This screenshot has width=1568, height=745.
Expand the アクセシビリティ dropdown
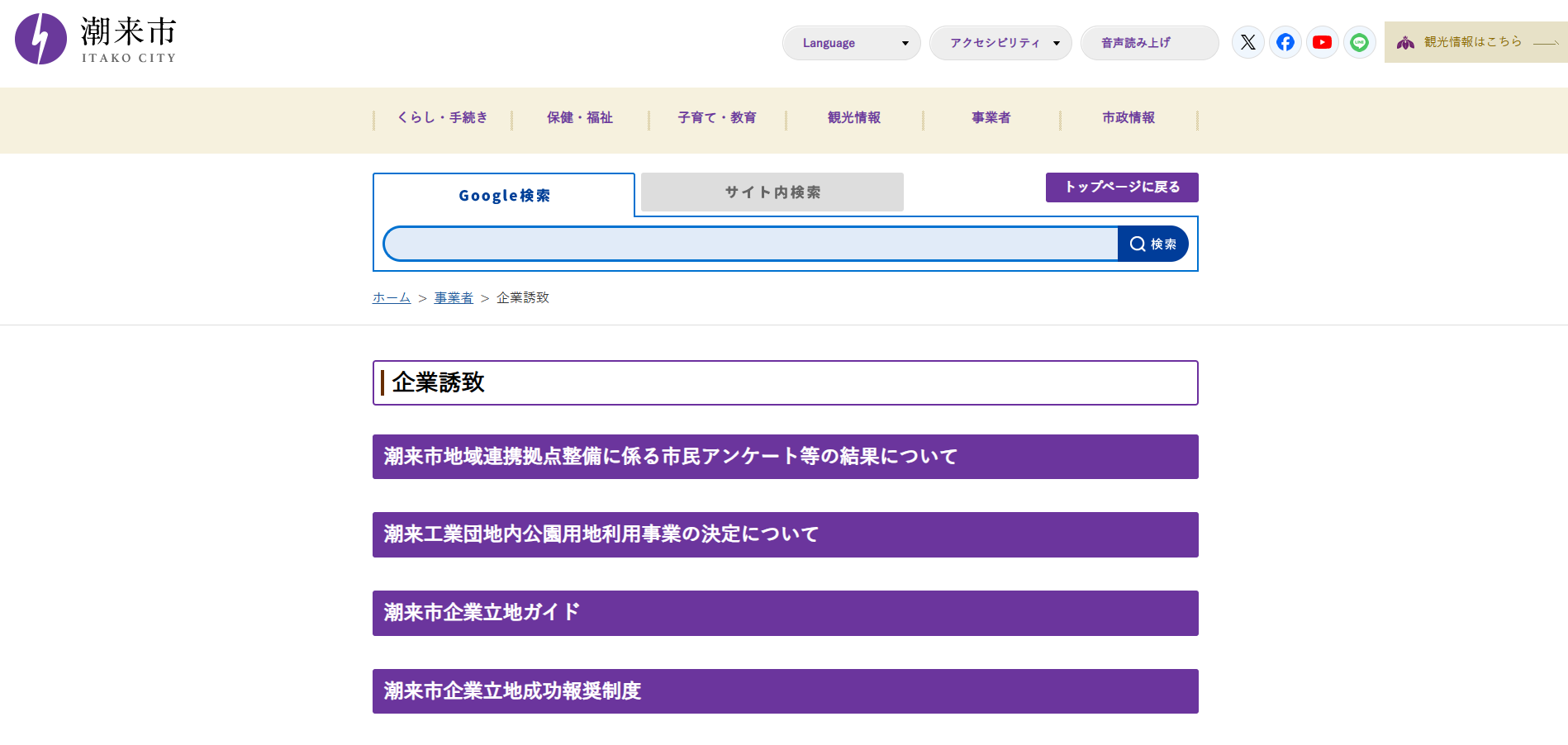[1000, 43]
